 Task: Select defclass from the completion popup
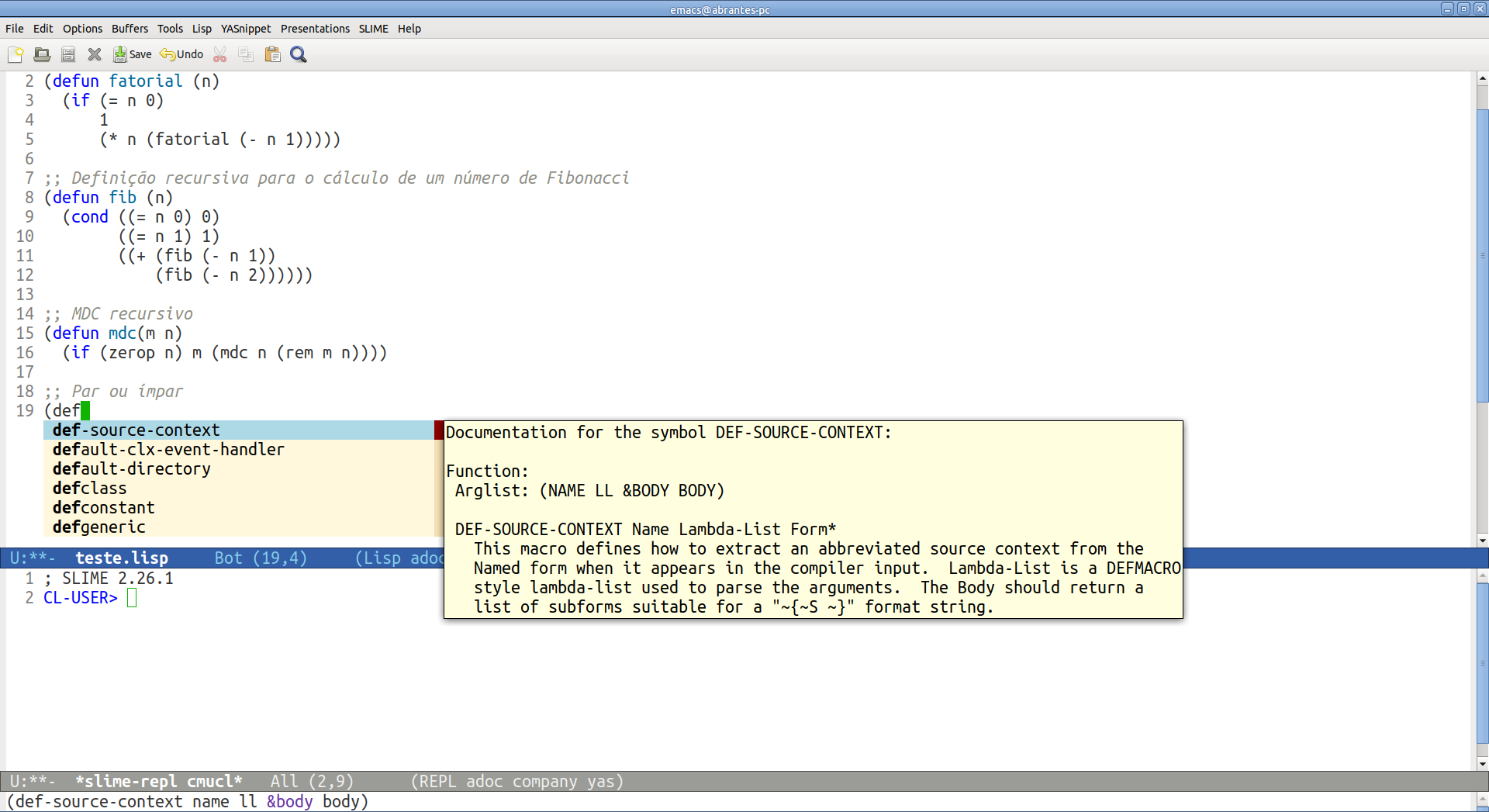[89, 488]
